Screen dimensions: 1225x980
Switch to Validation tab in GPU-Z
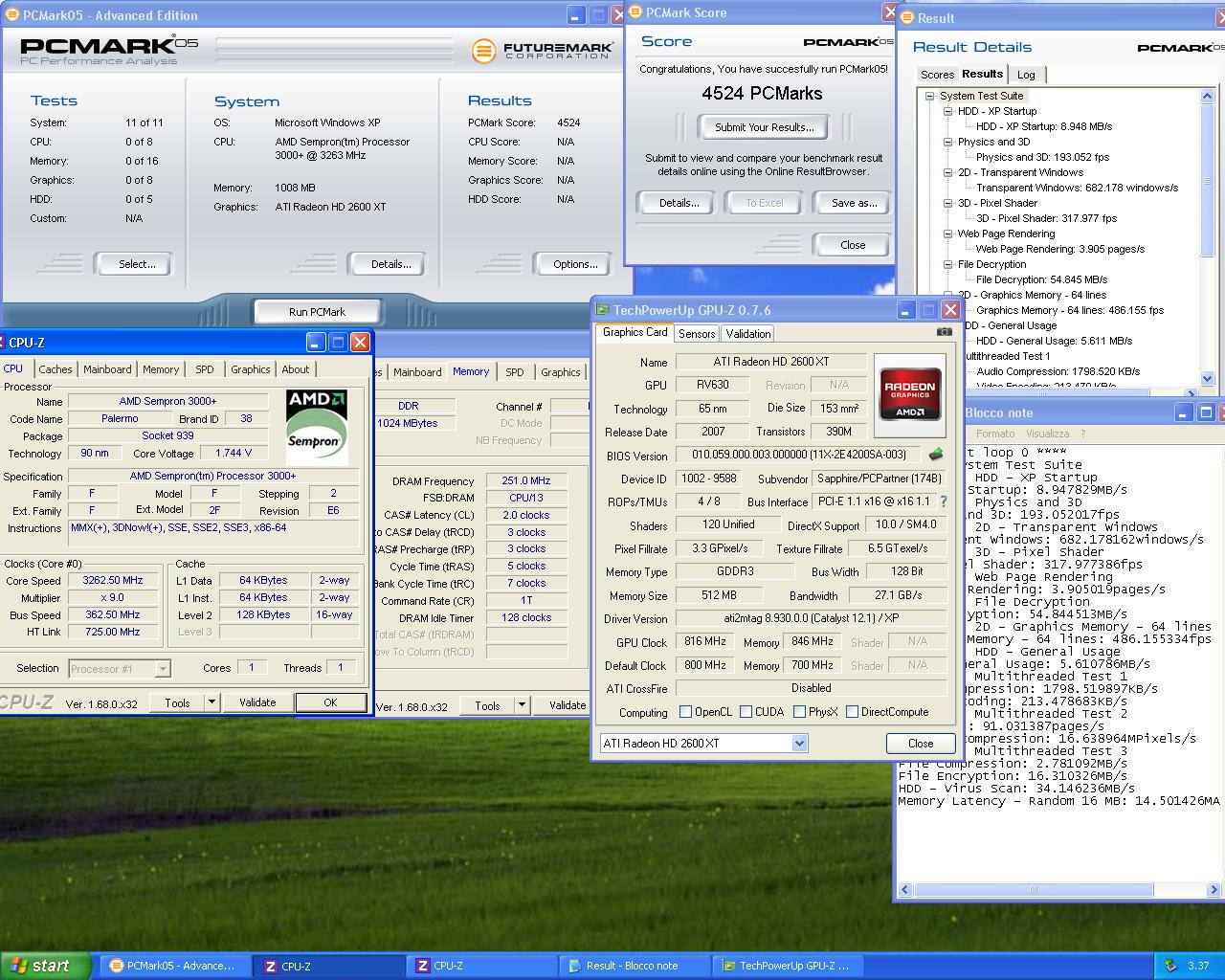[748, 334]
